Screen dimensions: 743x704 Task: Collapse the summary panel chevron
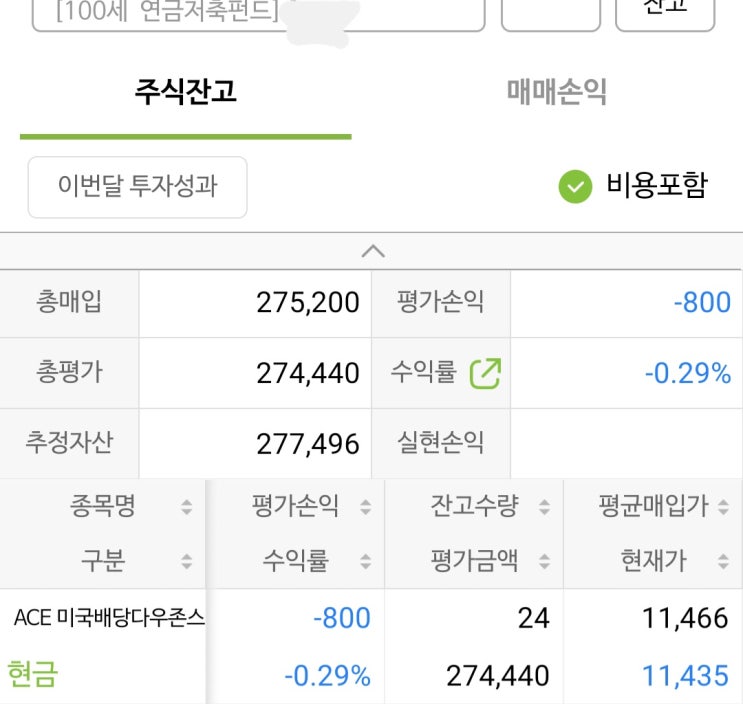pyautogui.click(x=372, y=251)
